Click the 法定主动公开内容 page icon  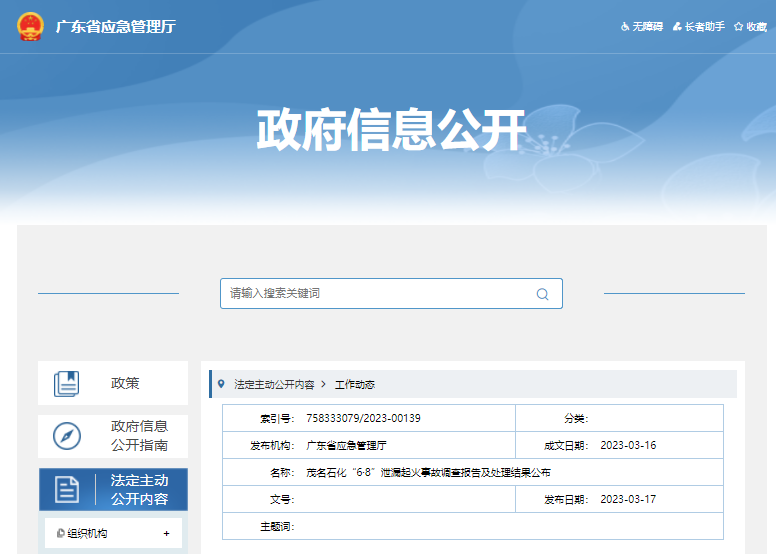pos(67,489)
